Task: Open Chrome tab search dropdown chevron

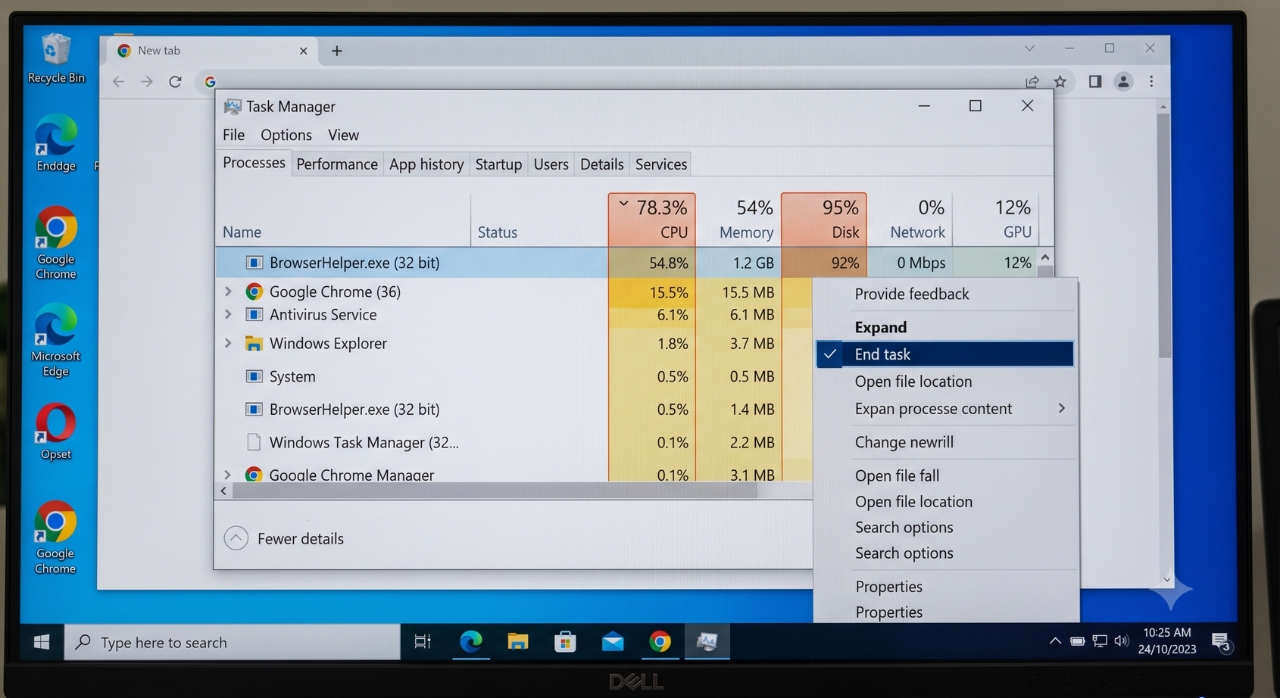Action: pyautogui.click(x=1030, y=48)
